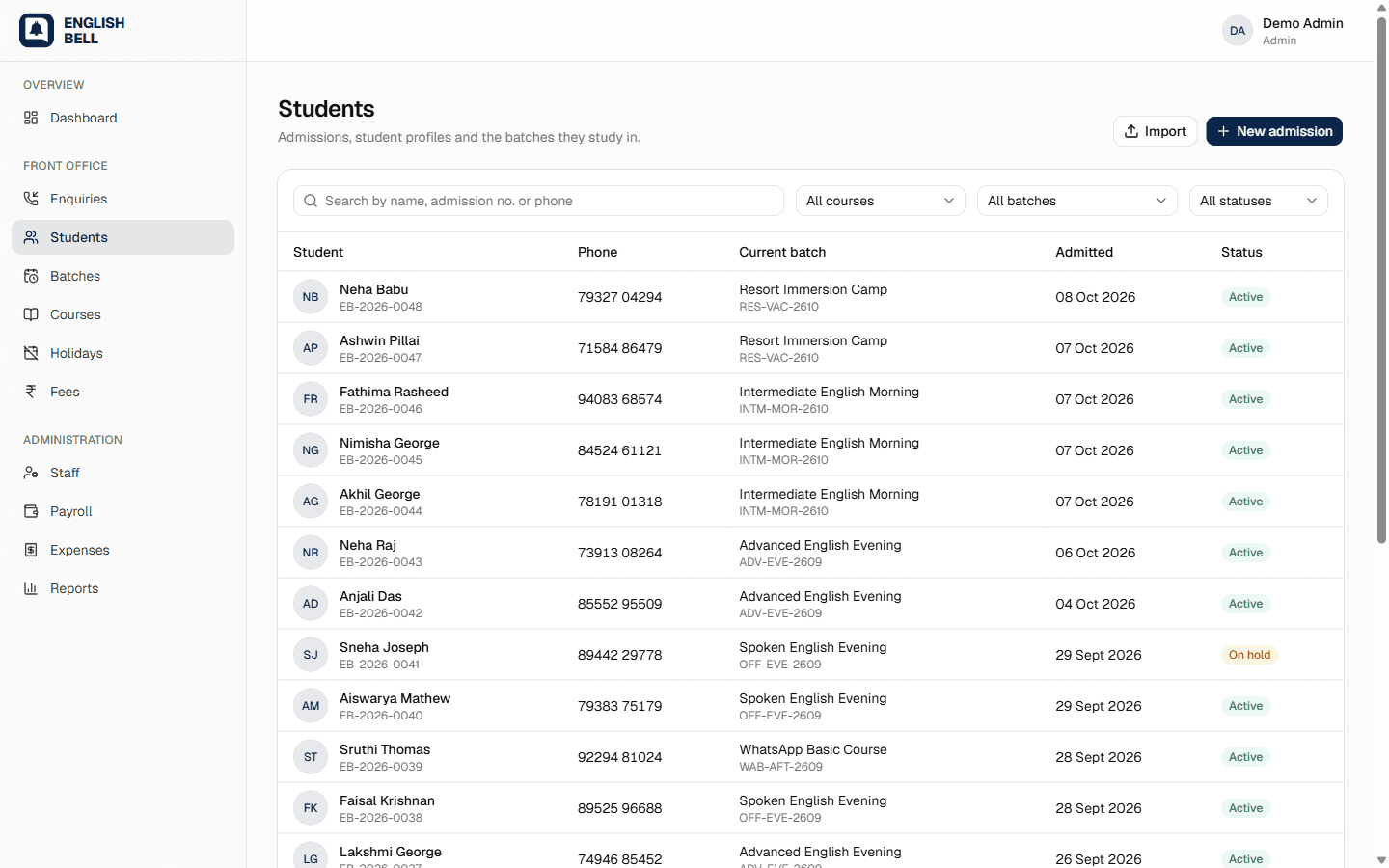The width and height of the screenshot is (1389, 868).
Task: Click the Expenses receipt icon
Action: [x=31, y=550]
